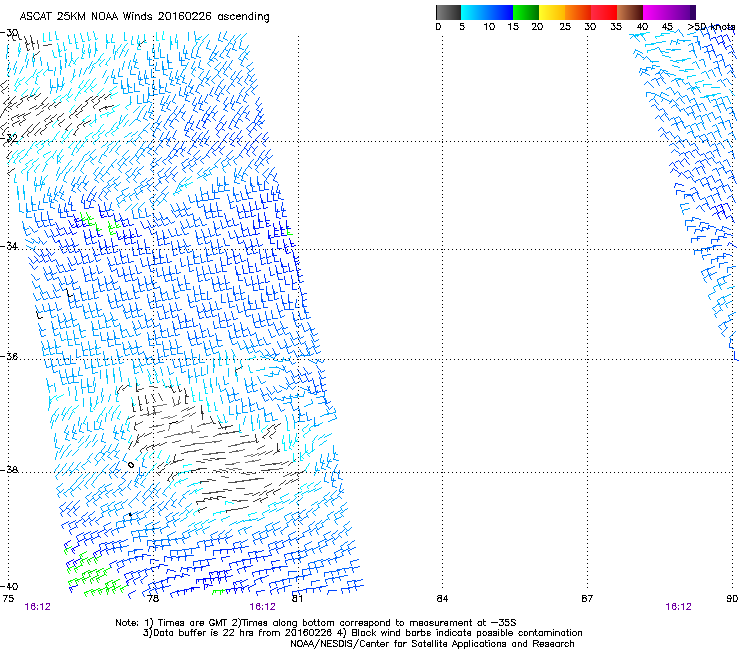The width and height of the screenshot is (740, 650).
Task: Click the 16:12 time label between 78 and 81
Action: [262, 607]
